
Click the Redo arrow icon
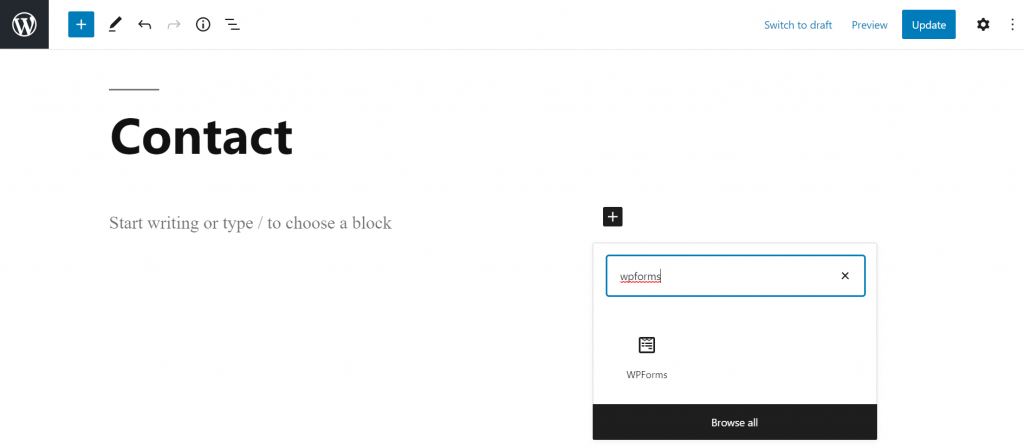click(174, 25)
